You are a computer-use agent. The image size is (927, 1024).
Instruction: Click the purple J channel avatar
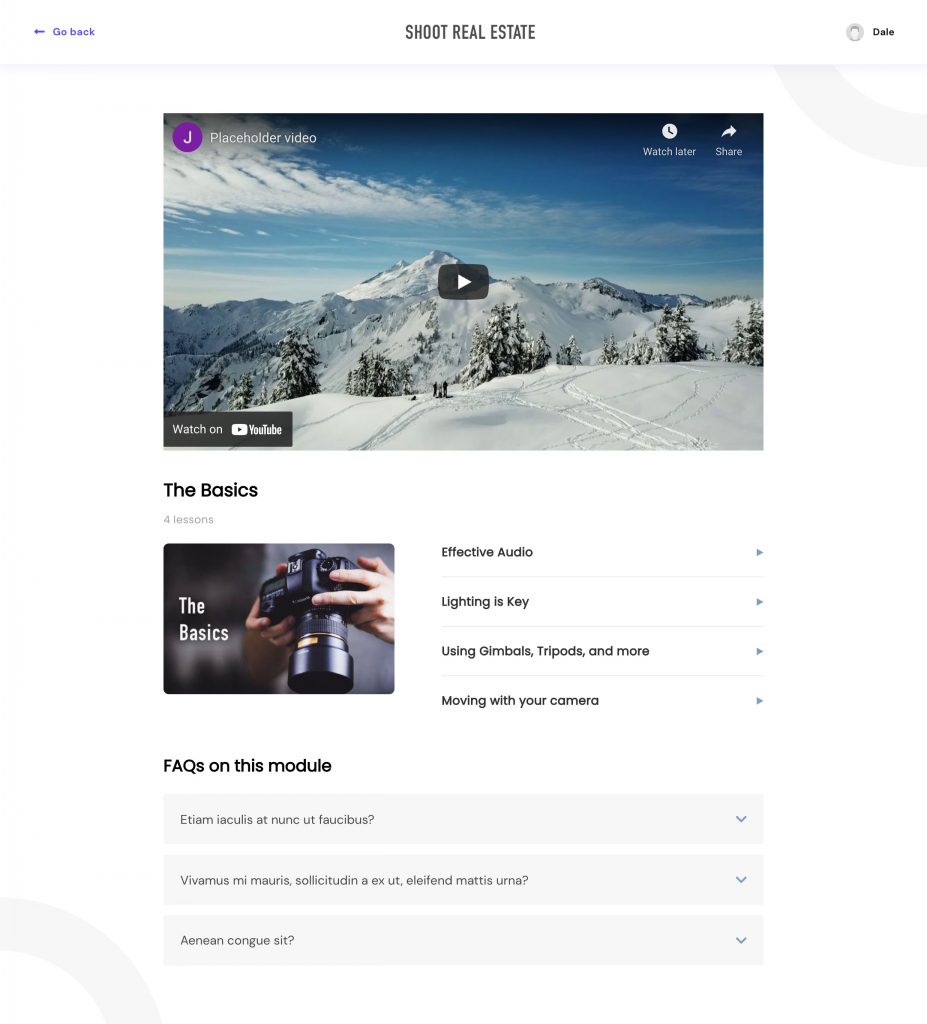(x=187, y=137)
